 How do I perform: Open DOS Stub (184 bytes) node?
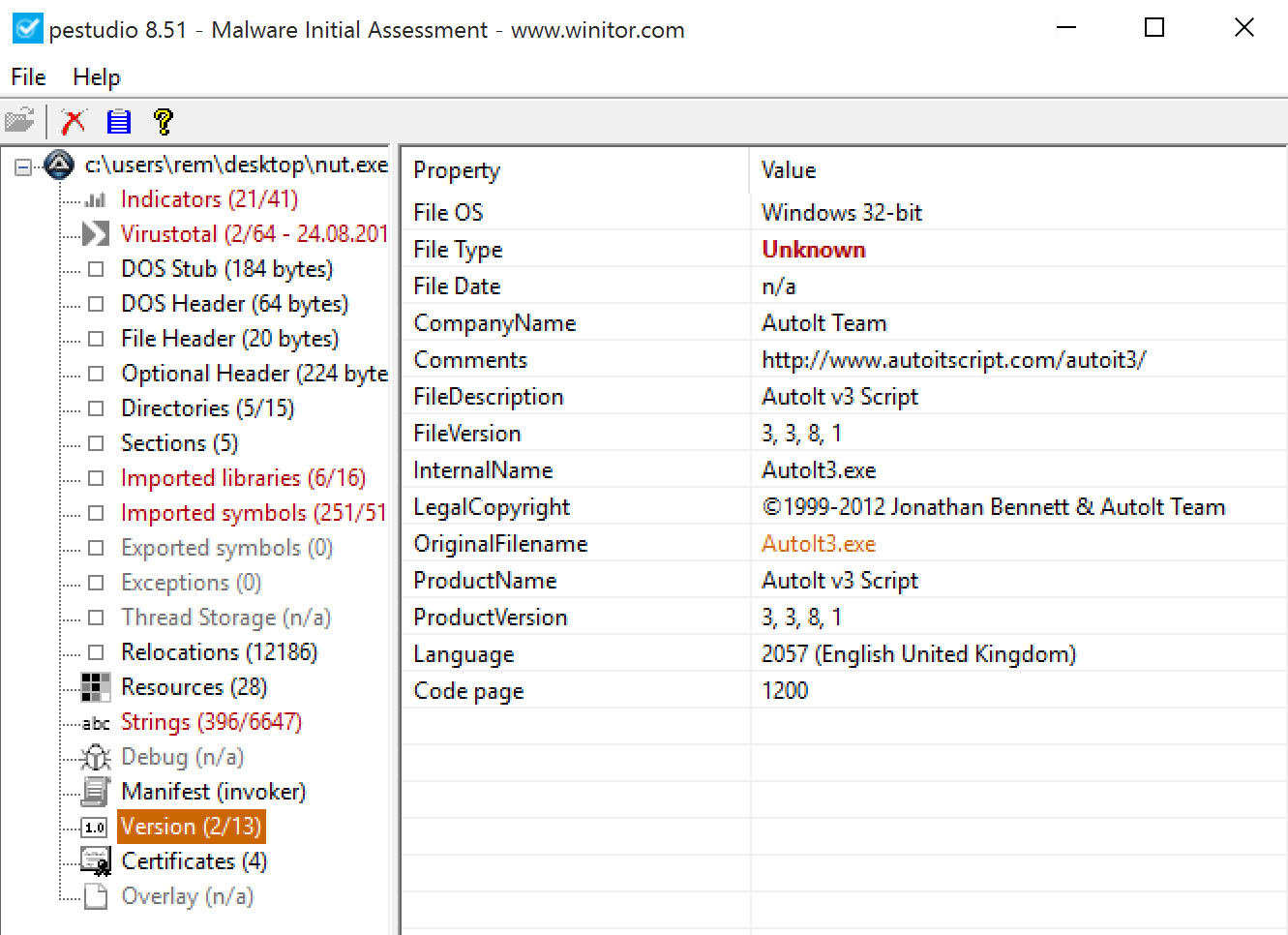(226, 269)
